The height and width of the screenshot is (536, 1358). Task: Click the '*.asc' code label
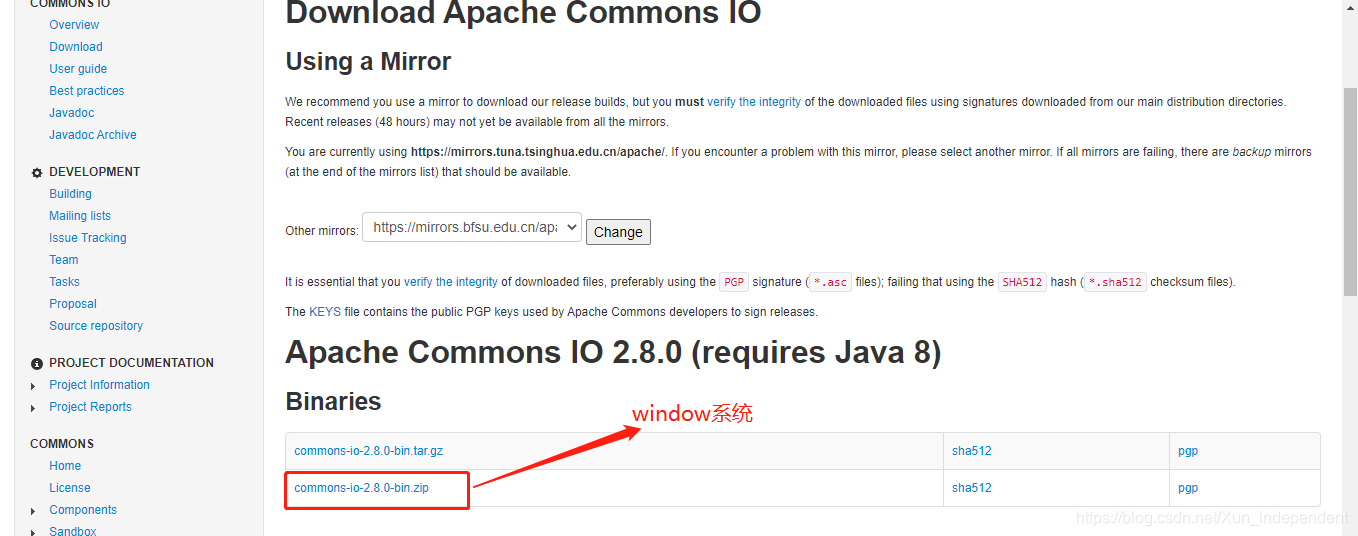point(829,282)
